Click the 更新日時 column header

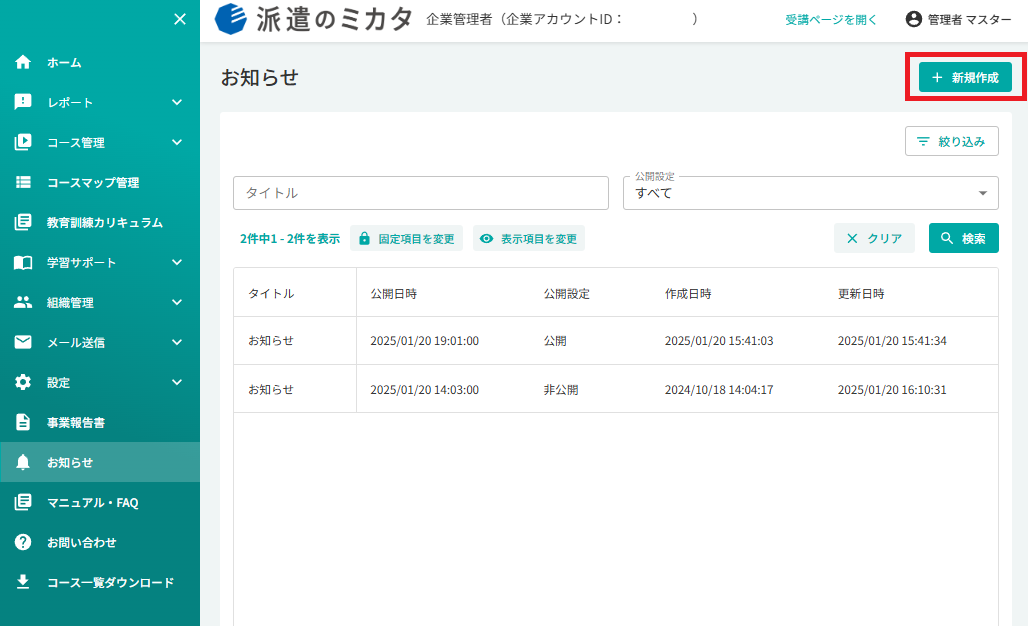tap(861, 294)
